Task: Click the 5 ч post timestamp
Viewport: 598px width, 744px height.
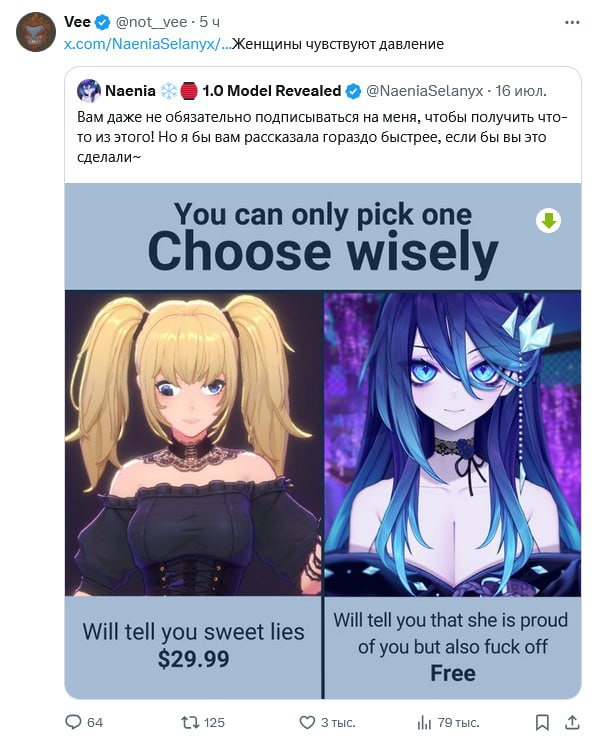Action: [x=209, y=22]
